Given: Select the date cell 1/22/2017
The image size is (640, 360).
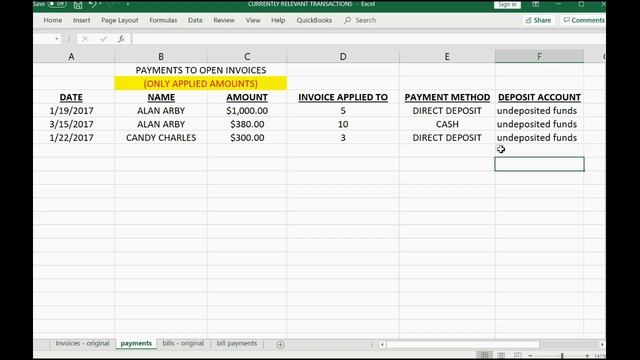Looking at the screenshot, I should pos(71,138).
